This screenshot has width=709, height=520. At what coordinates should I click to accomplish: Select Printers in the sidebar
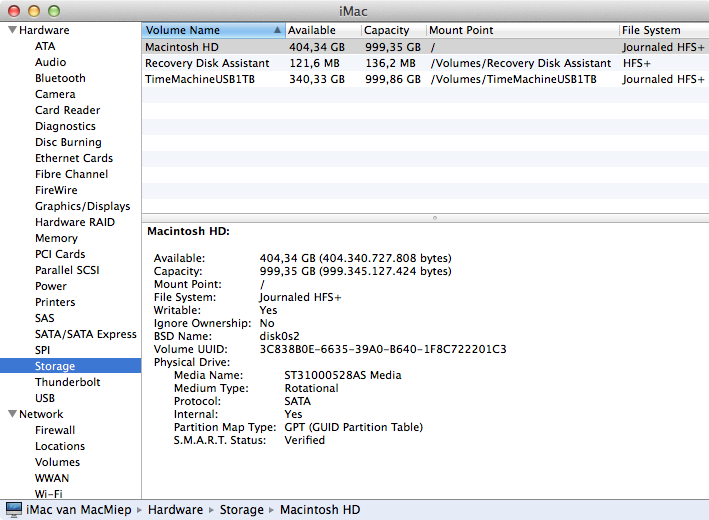(55, 302)
